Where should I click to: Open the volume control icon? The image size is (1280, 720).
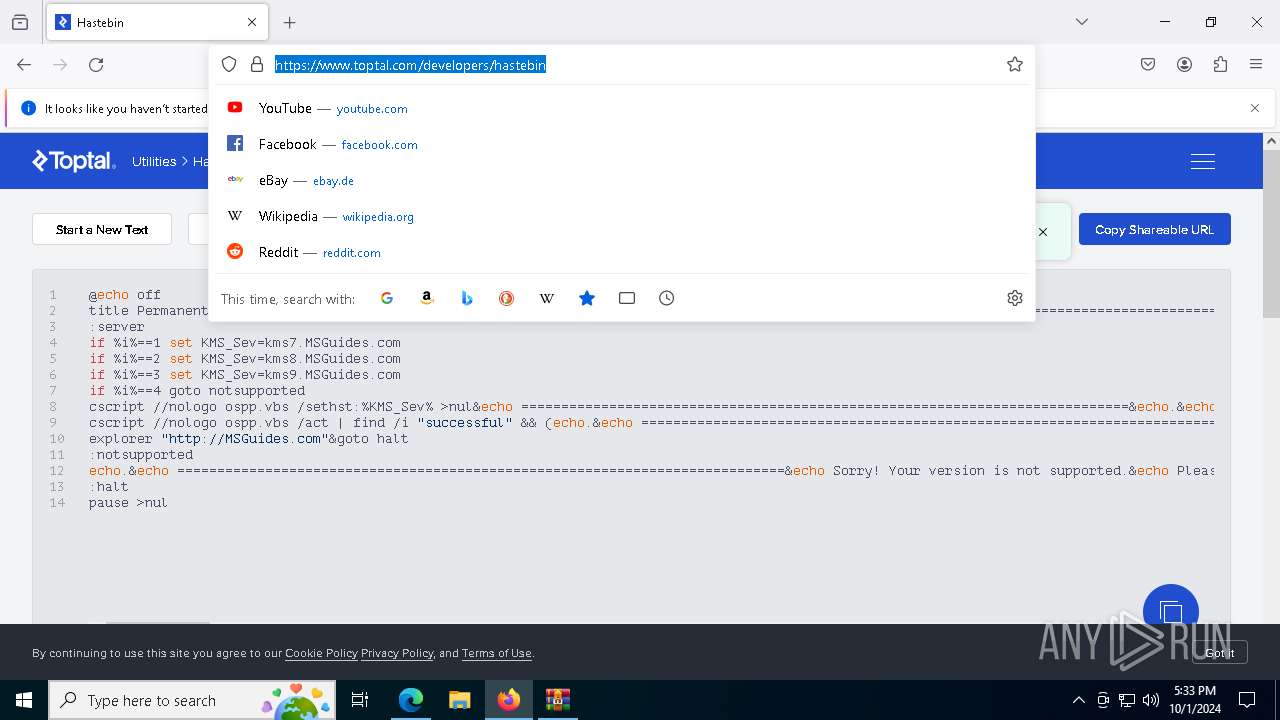tap(1151, 700)
